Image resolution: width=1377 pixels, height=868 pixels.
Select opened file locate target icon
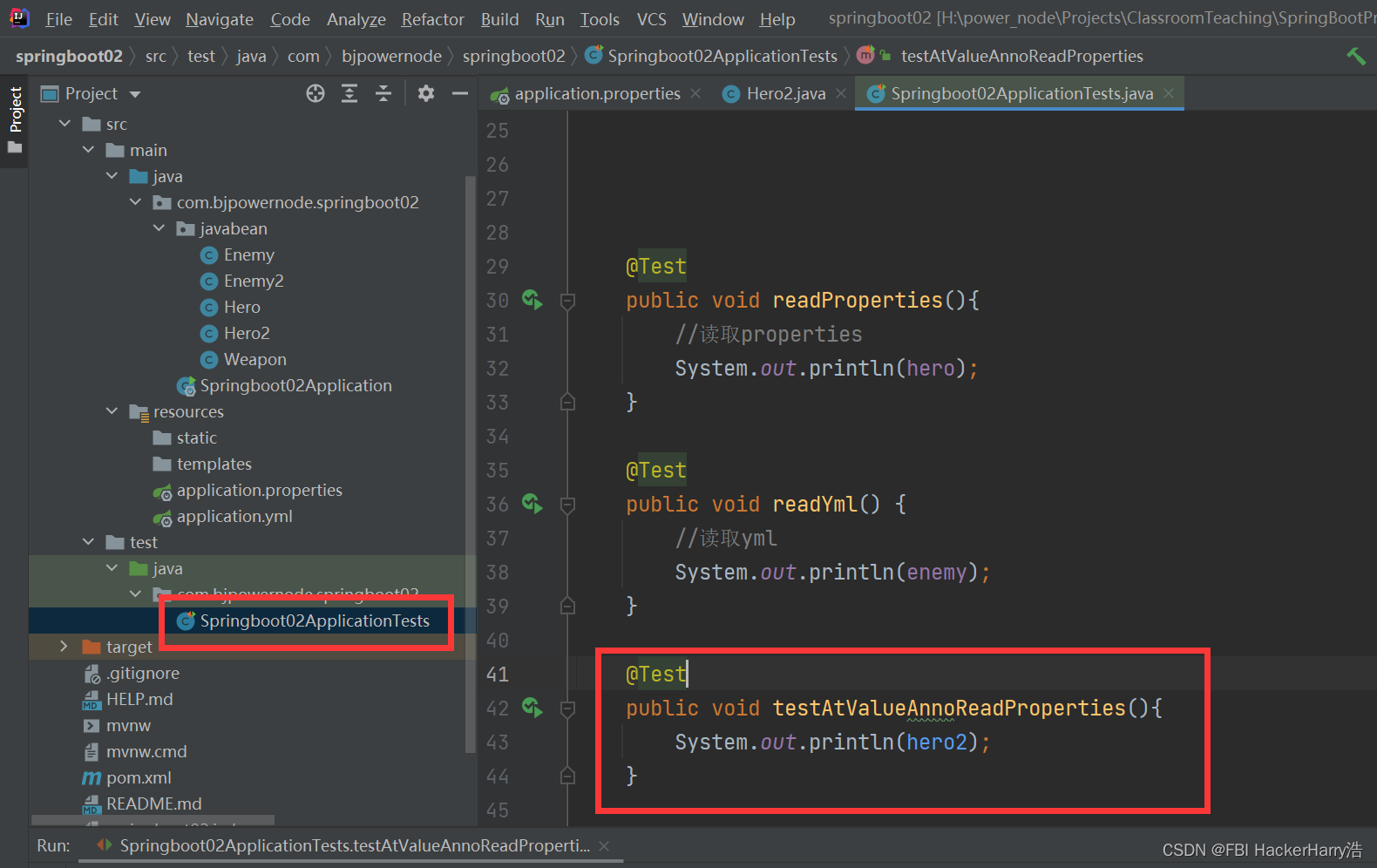[315, 93]
